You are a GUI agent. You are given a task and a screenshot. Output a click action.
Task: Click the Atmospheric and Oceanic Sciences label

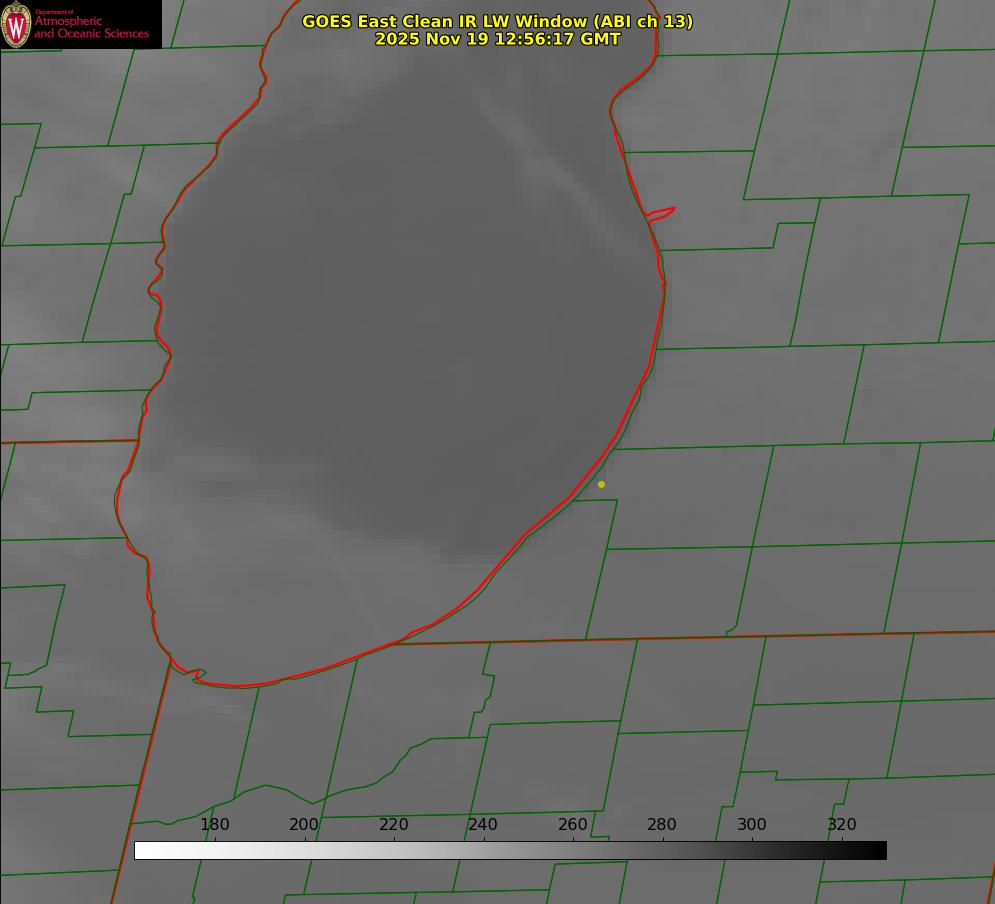pos(92,27)
